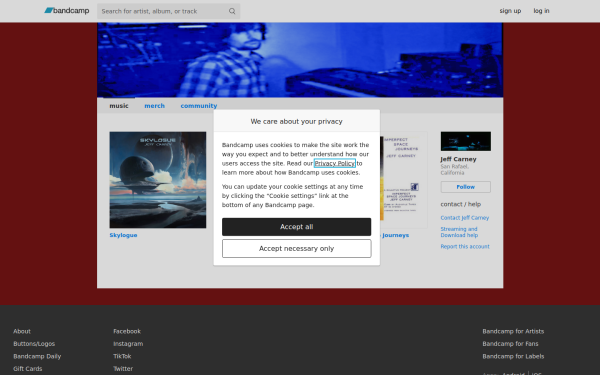Open the Journeys album title link
This screenshot has width=600, height=375.
pyautogui.click(x=395, y=235)
